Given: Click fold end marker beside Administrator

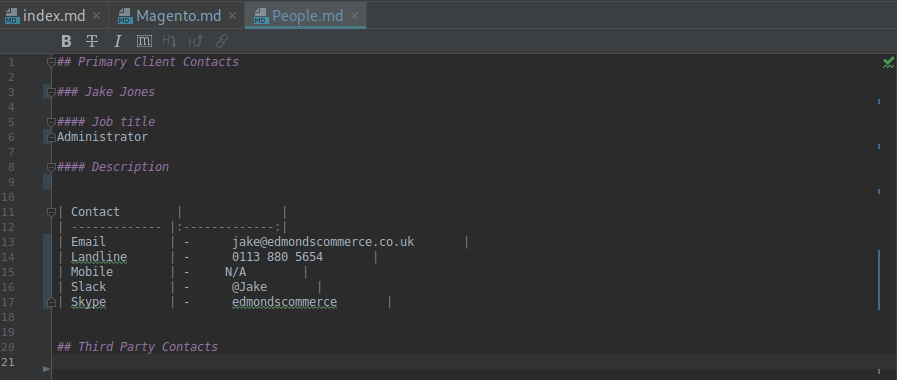Looking at the screenshot, I should (51, 137).
